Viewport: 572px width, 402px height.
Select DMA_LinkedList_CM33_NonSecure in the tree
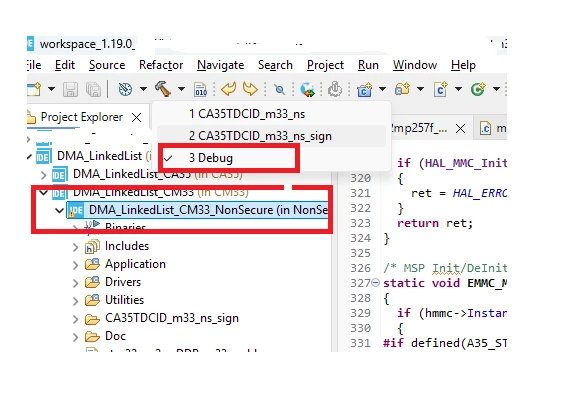point(197,210)
